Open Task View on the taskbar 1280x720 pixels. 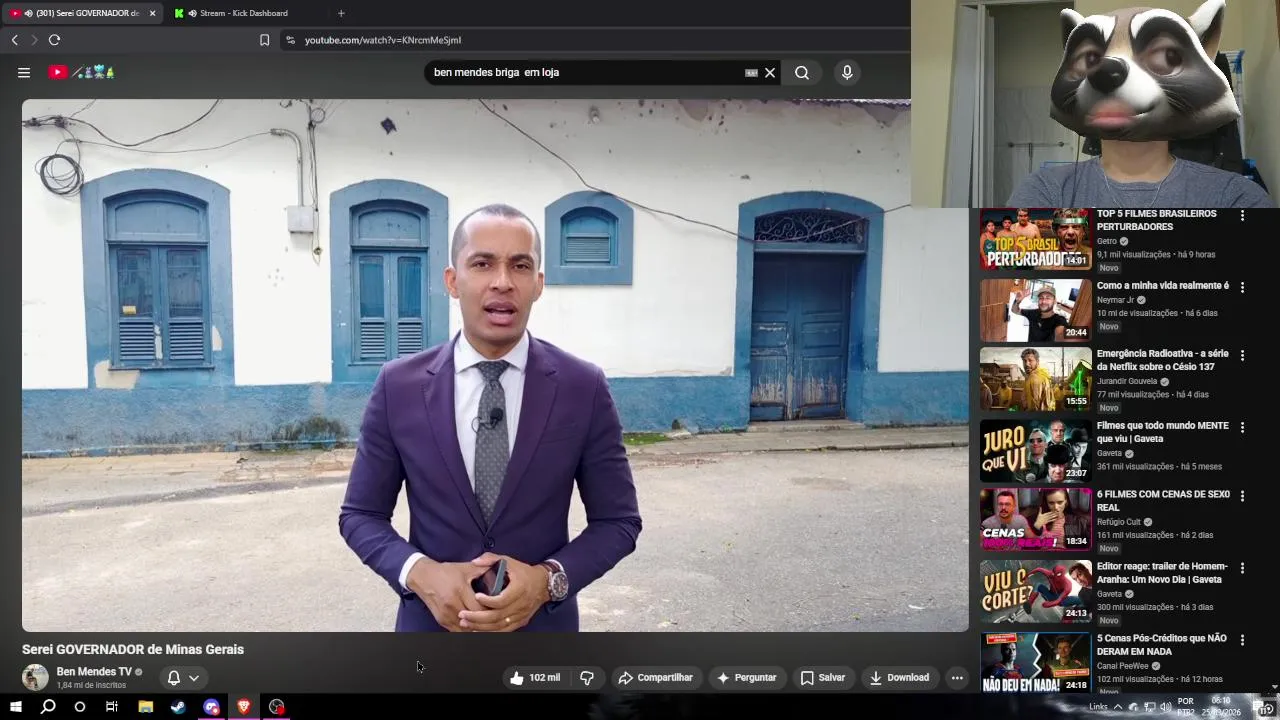112,707
